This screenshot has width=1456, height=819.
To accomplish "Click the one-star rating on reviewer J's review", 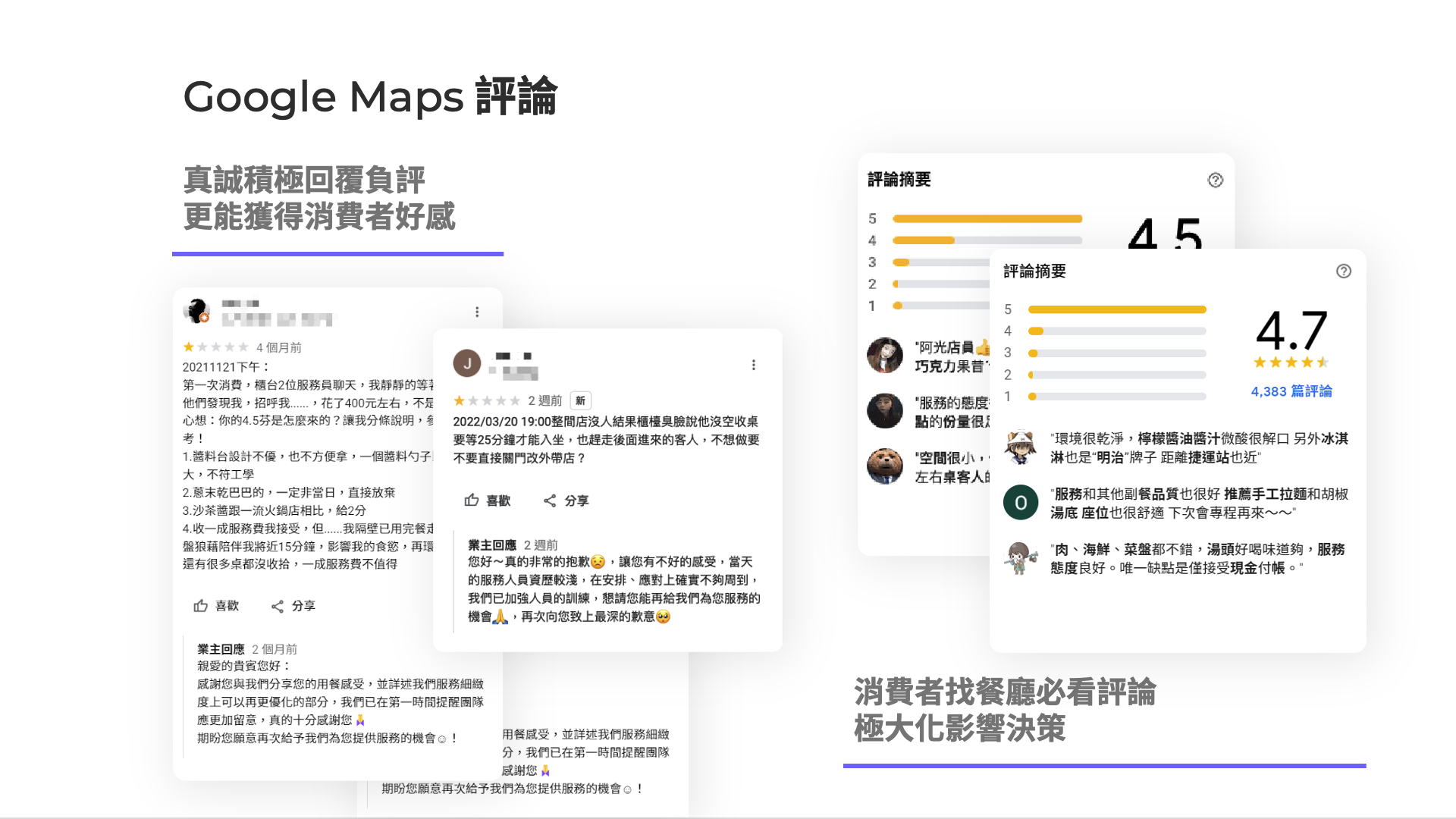I will (487, 400).
